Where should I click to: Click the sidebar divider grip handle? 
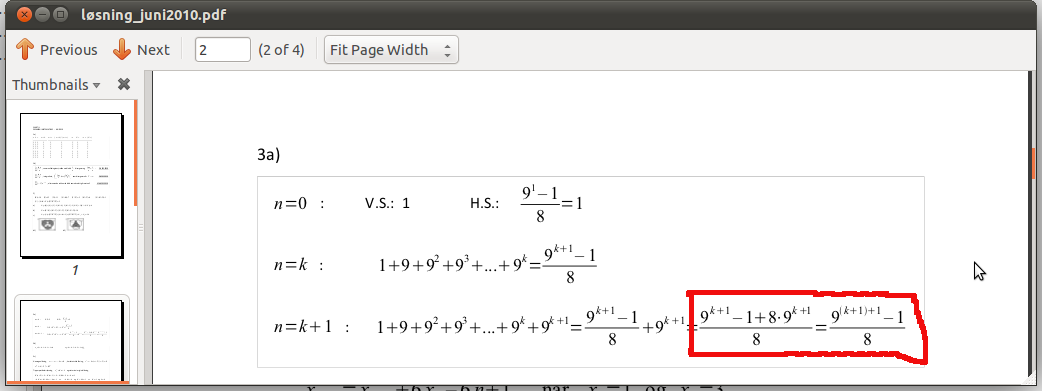pyautogui.click(x=141, y=228)
